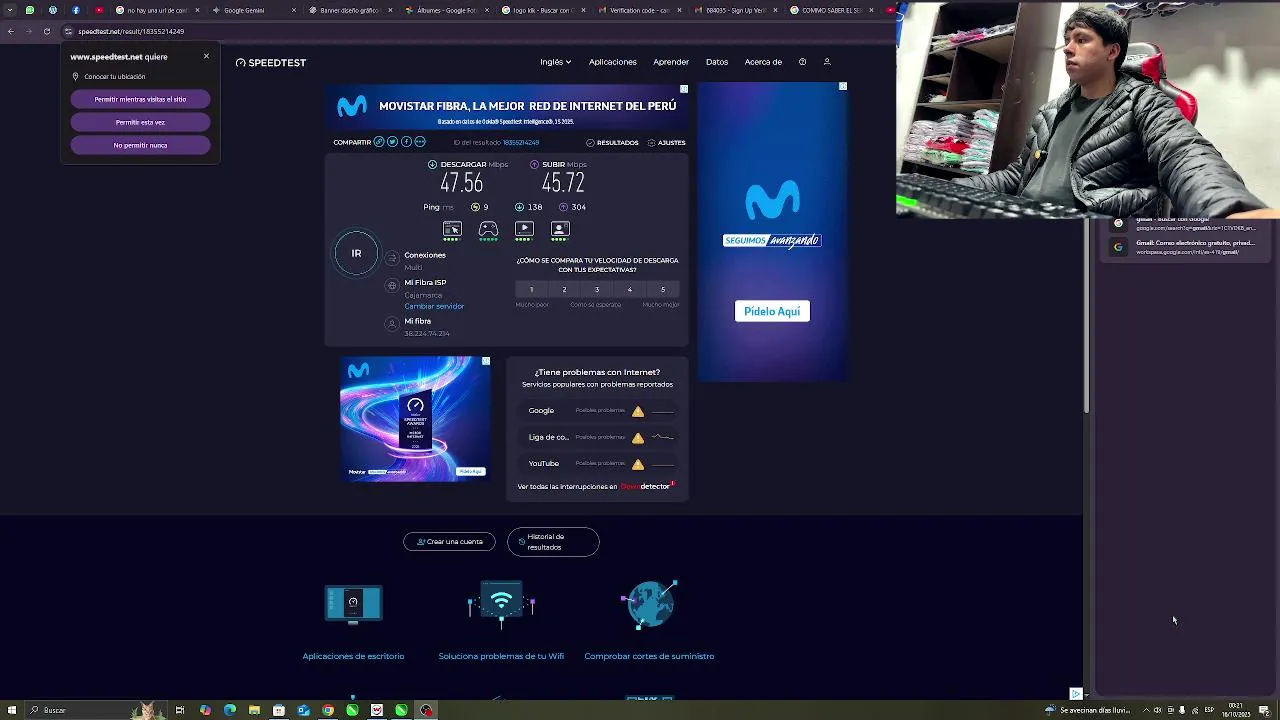Start test with the IR button

click(356, 253)
